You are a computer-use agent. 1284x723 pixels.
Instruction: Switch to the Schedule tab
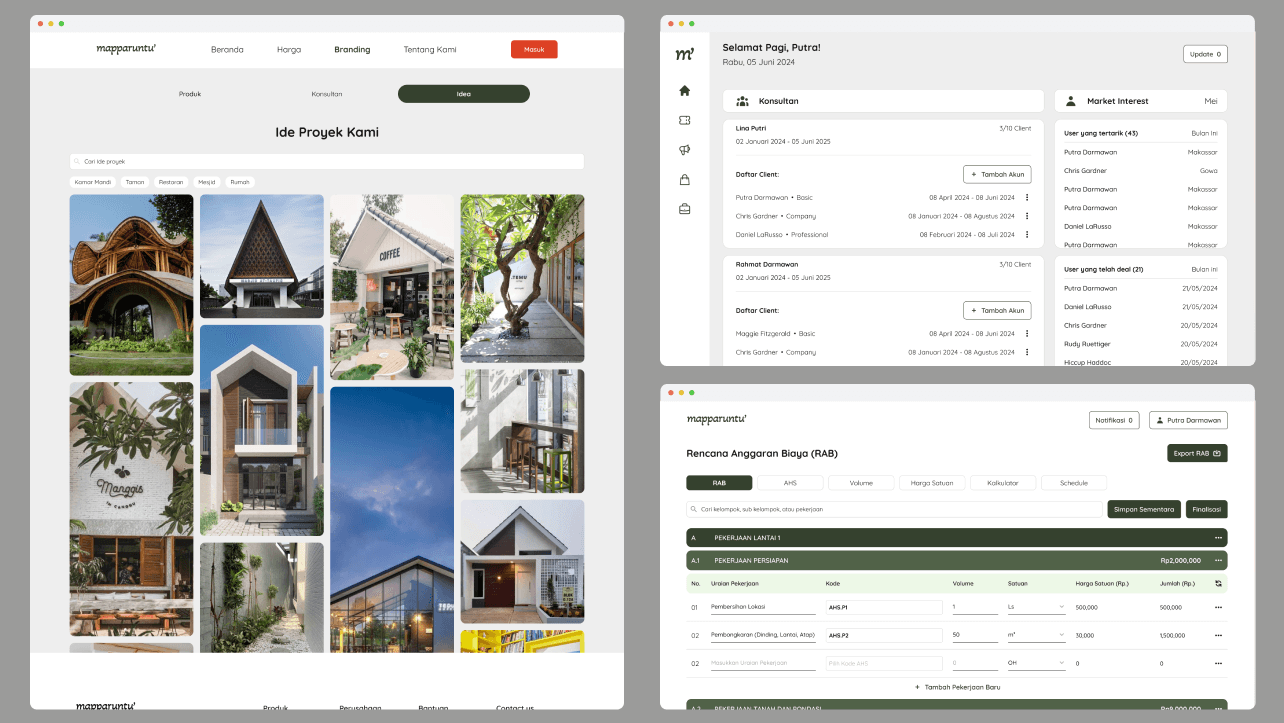tap(1074, 483)
